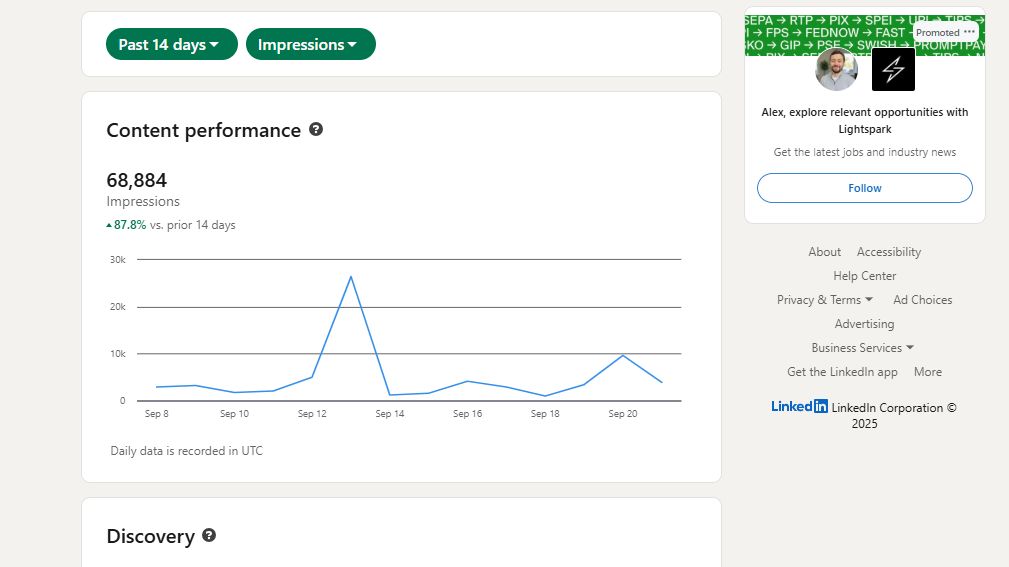Image resolution: width=1009 pixels, height=567 pixels.
Task: Click the Sep 16 axis label
Action: 467,414
